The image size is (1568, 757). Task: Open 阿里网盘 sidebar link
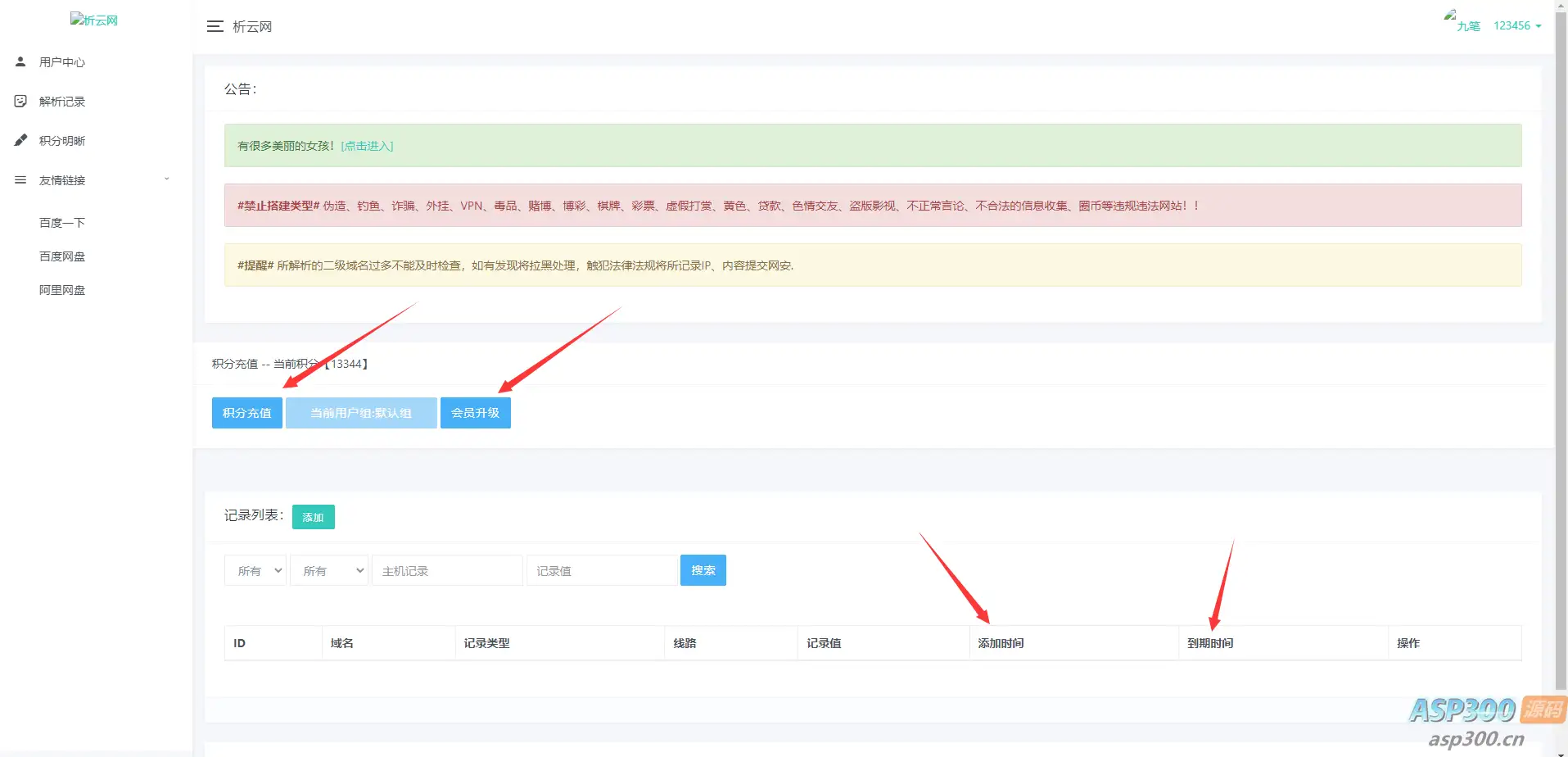tap(62, 290)
